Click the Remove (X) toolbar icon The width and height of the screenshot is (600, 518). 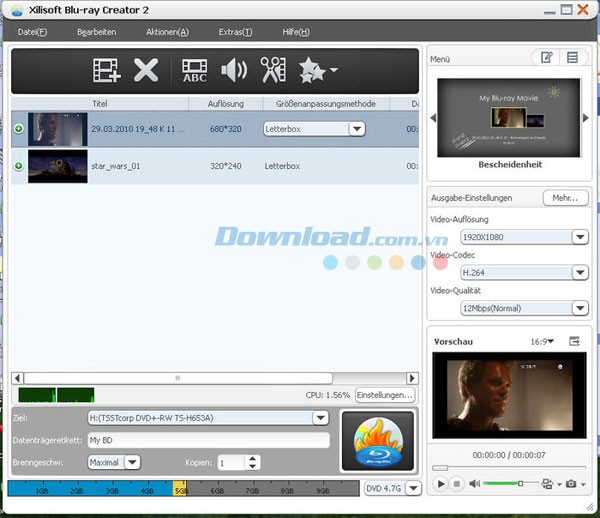point(146,70)
